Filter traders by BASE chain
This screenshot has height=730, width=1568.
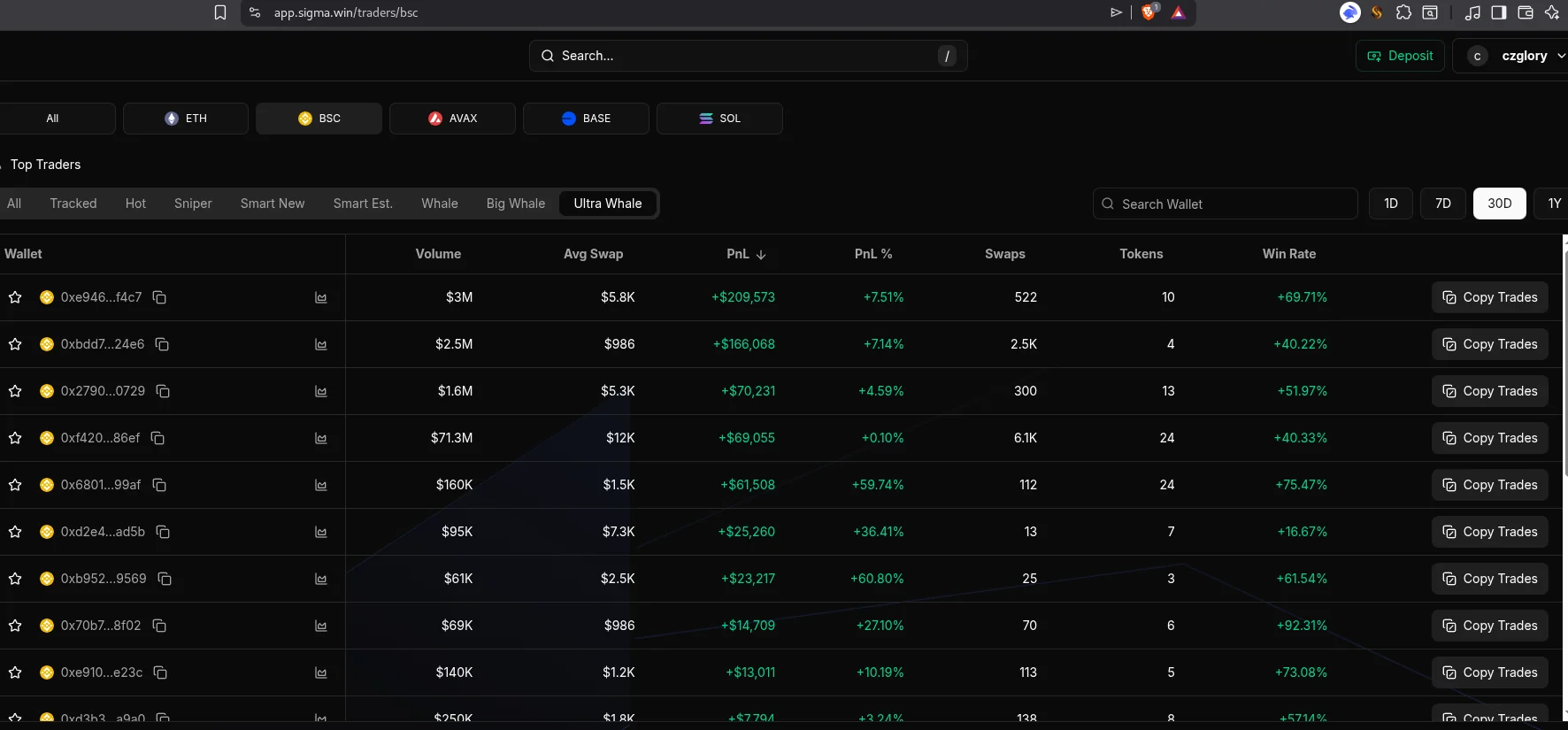pos(587,119)
